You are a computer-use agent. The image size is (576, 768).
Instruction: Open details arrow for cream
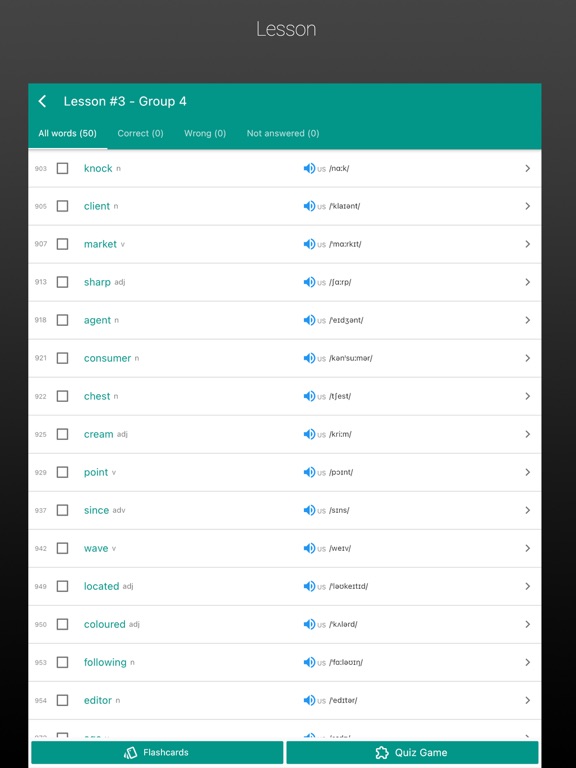pos(528,434)
